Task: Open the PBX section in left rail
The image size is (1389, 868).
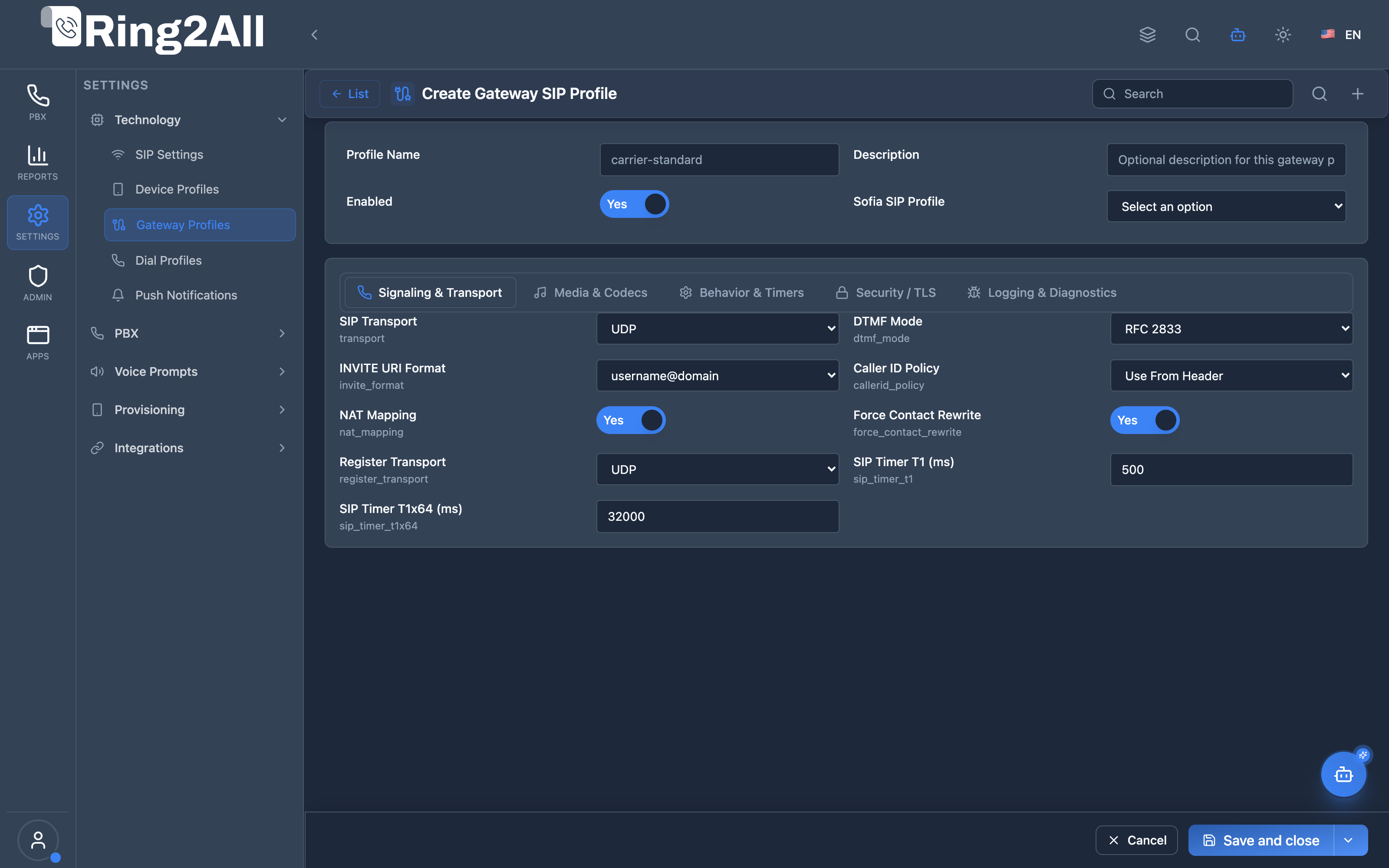Action: 37,102
